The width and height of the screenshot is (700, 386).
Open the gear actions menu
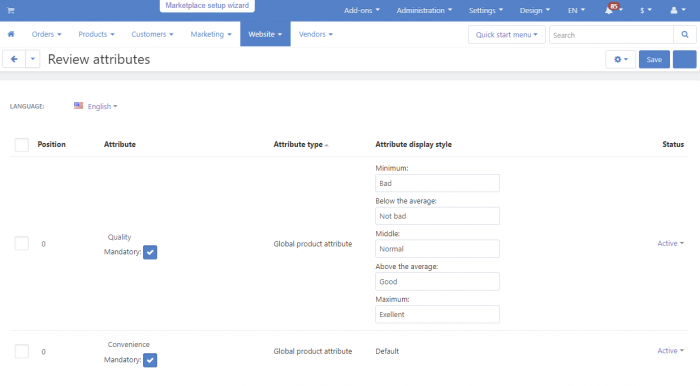click(621, 59)
